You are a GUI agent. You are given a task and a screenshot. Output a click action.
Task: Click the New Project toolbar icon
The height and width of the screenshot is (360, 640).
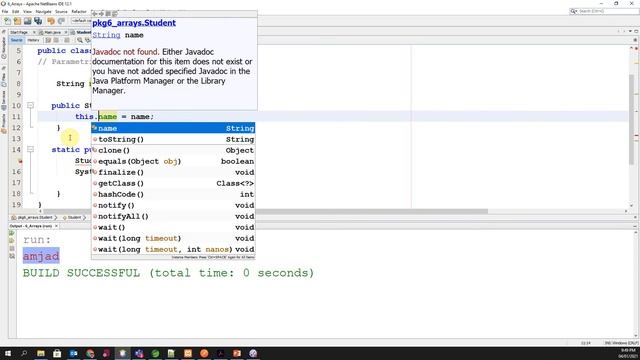[17, 21]
